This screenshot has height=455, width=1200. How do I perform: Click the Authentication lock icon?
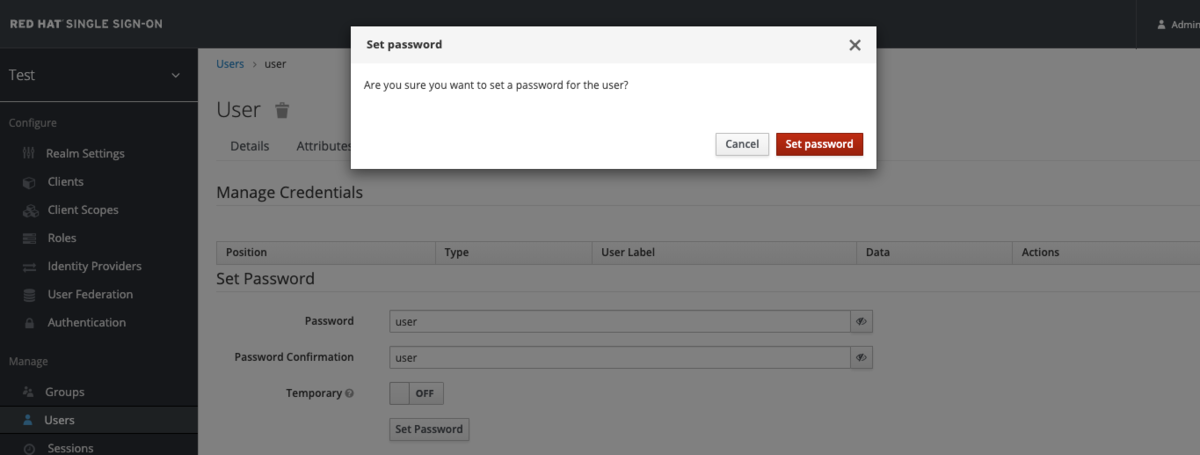point(28,323)
